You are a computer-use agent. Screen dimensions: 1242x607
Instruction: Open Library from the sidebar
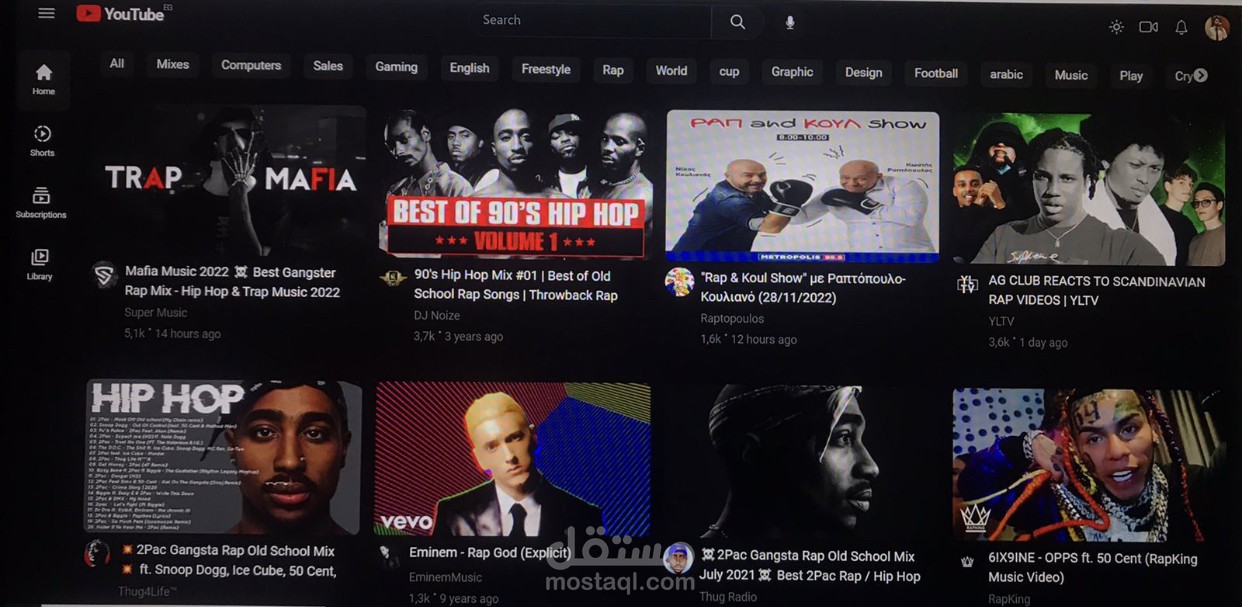pyautogui.click(x=39, y=264)
